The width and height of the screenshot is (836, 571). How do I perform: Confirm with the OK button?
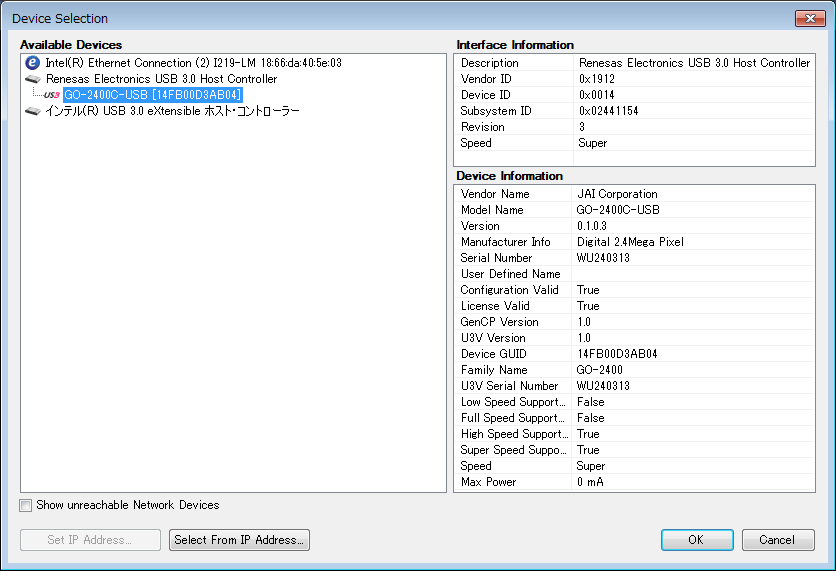click(x=697, y=540)
